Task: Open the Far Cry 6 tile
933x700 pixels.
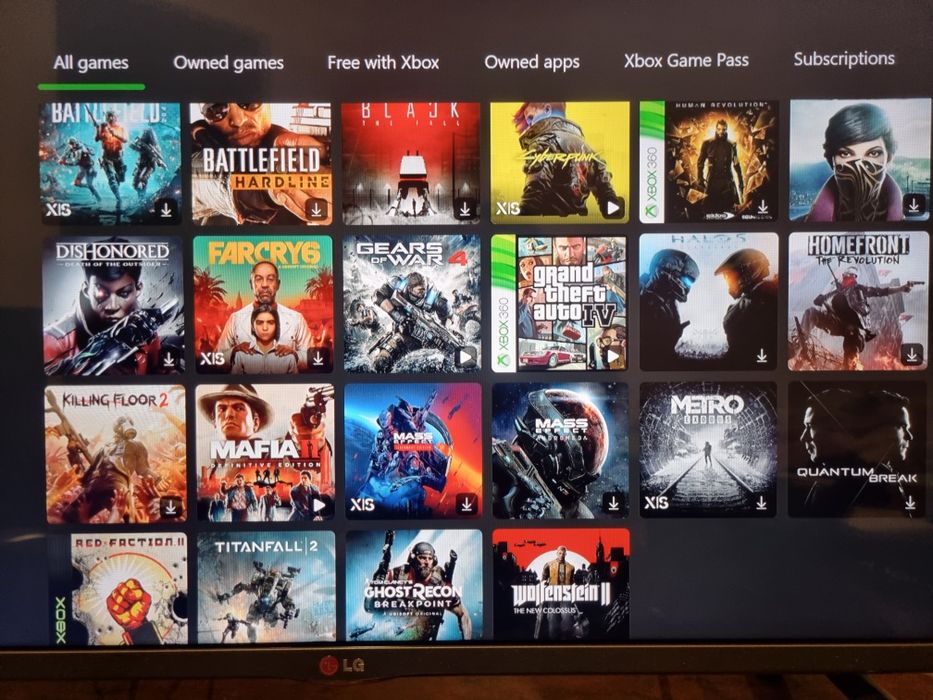Action: click(x=263, y=305)
